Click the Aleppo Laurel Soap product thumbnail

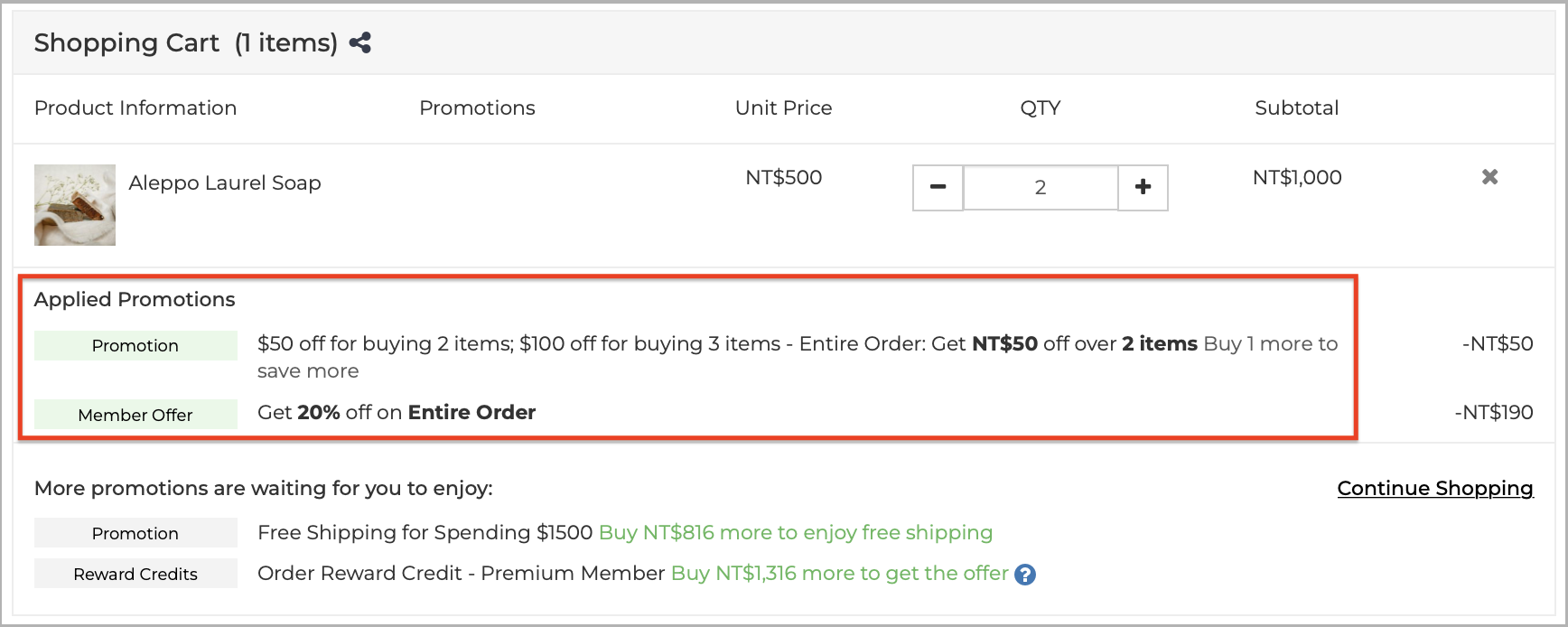click(x=74, y=203)
